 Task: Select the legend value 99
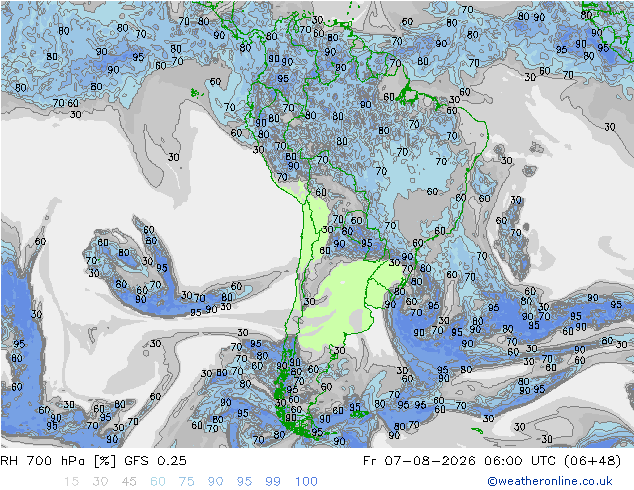[x=273, y=482]
